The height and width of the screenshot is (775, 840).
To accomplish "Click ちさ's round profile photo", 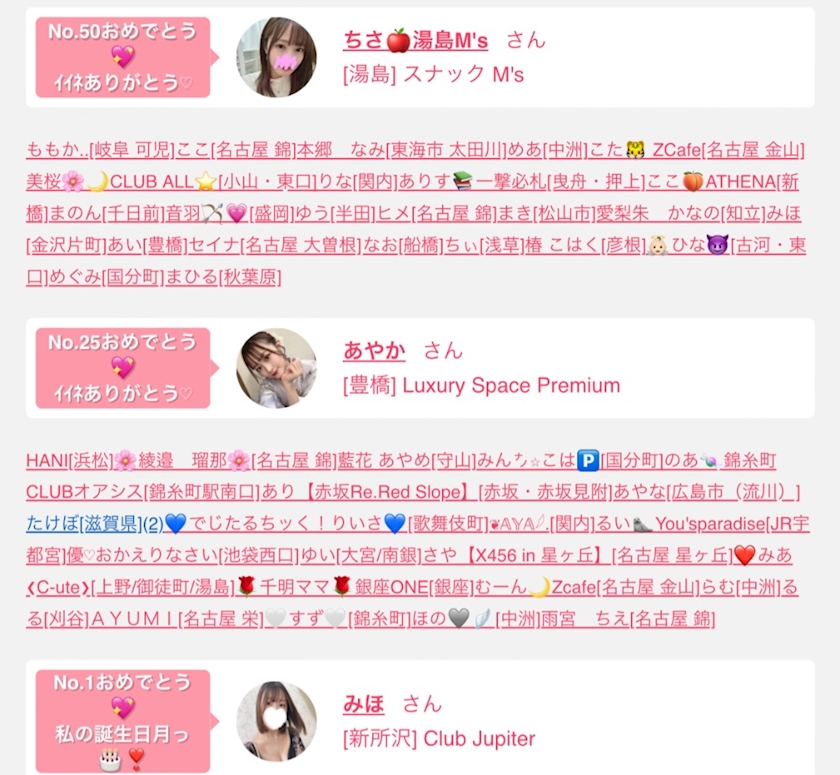I will (x=276, y=57).
